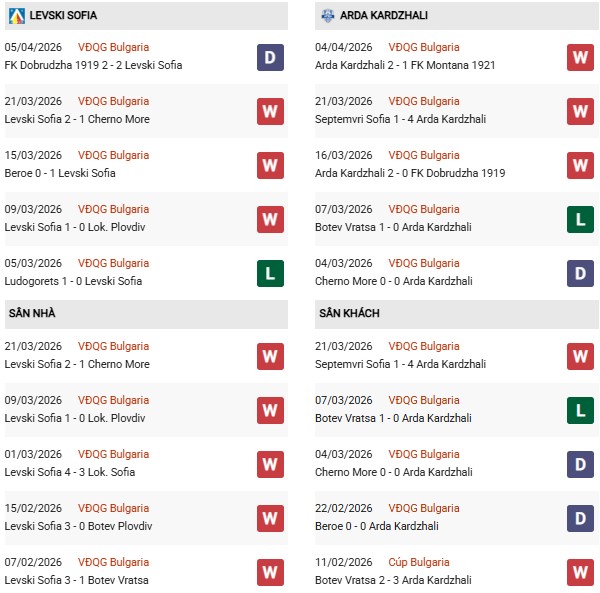
Task: Click the D badge for Dobrudzha vs Levski
Action: (270, 57)
